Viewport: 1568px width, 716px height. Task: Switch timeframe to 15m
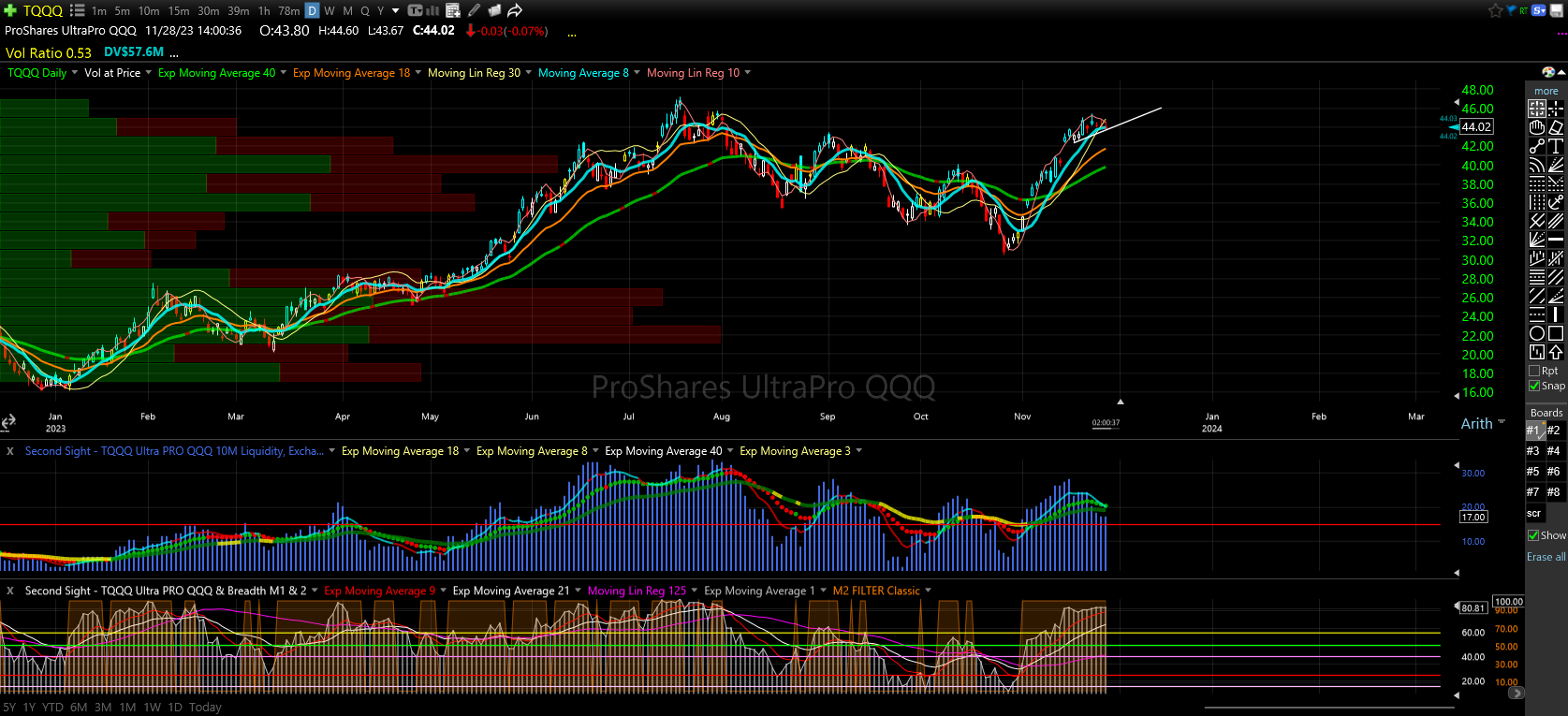coord(179,11)
